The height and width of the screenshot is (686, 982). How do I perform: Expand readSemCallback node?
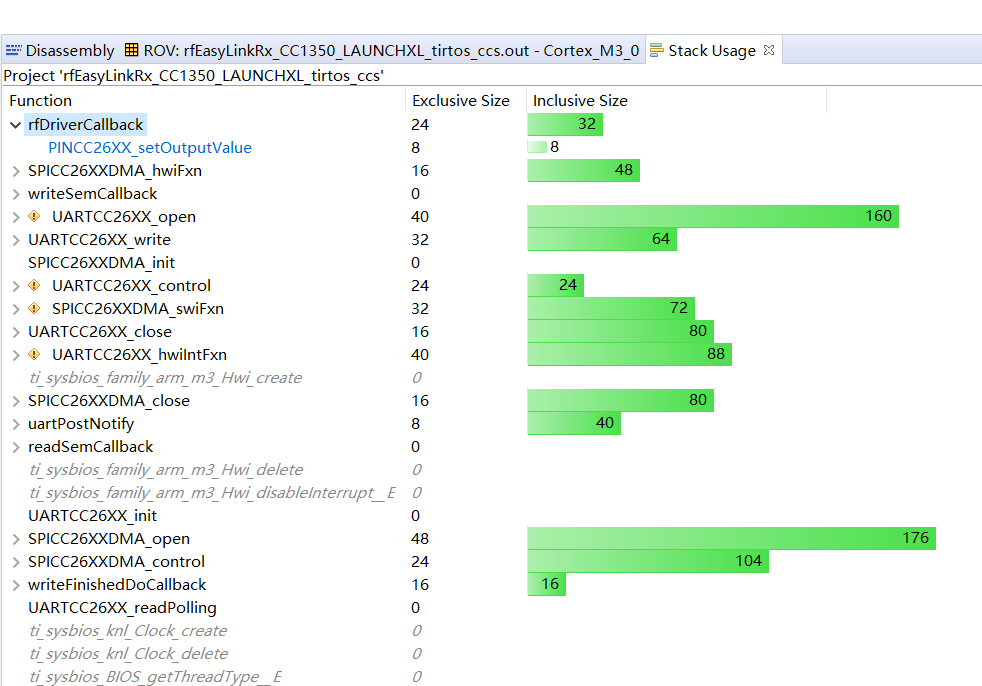coord(16,447)
